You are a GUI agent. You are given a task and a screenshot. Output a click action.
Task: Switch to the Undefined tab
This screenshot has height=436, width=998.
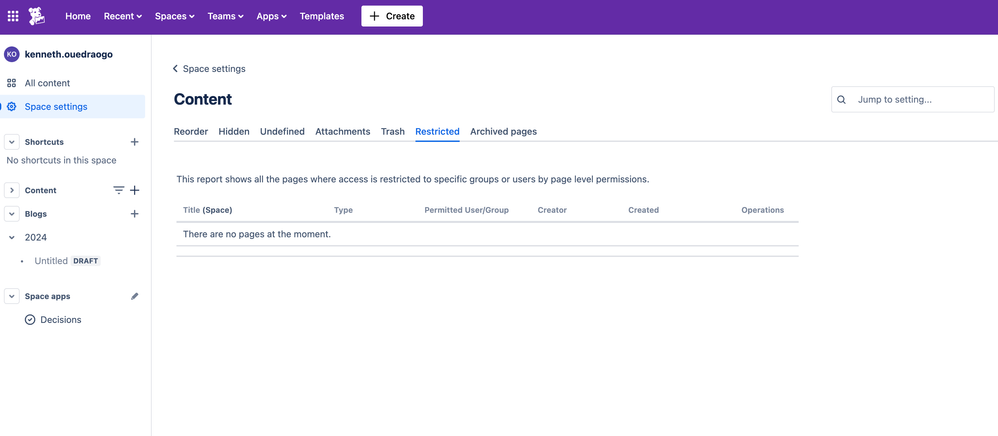283,132
